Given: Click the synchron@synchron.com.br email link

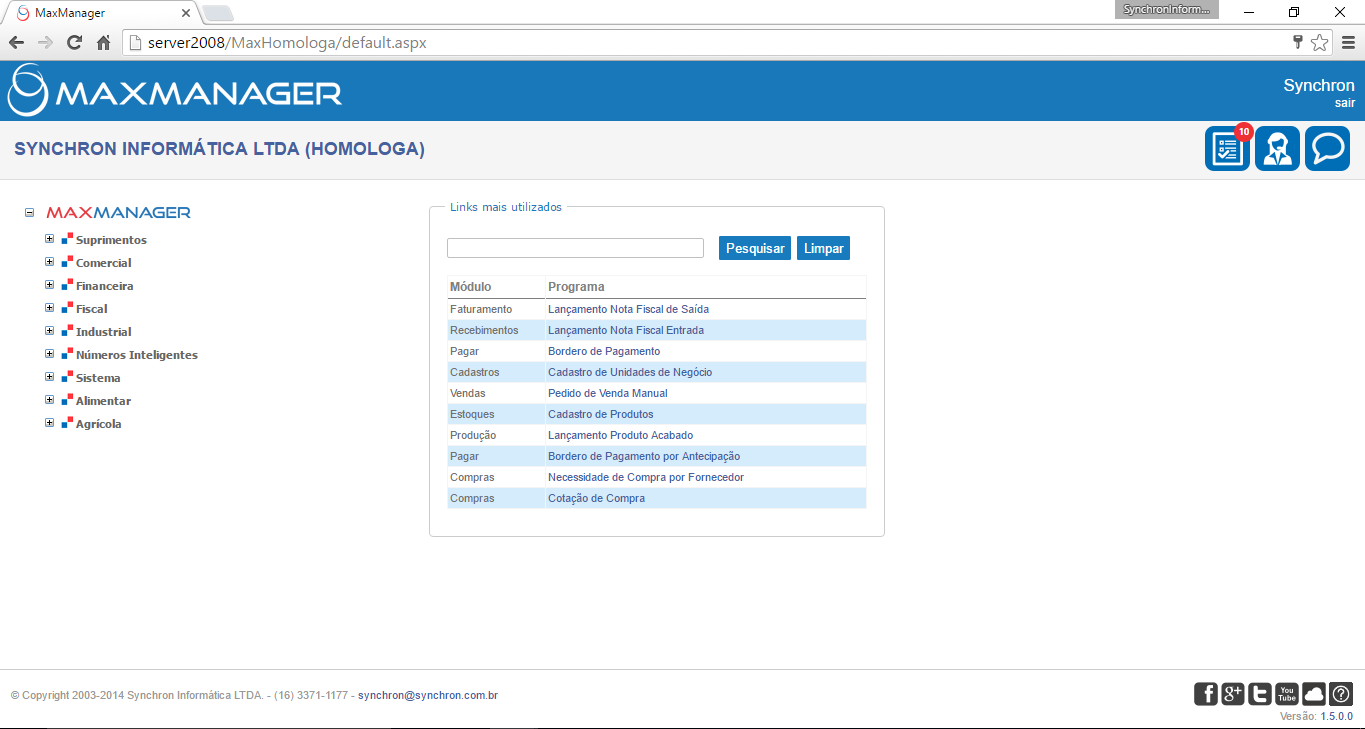Looking at the screenshot, I should click(x=428, y=695).
